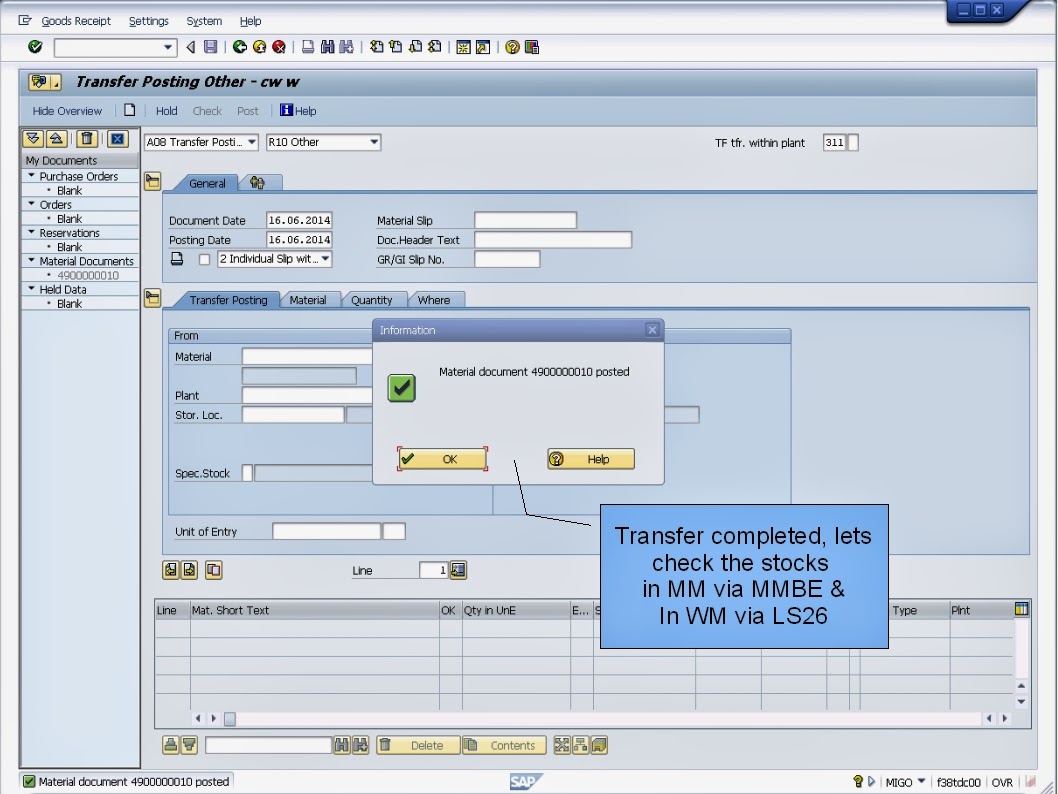The image size is (1058, 794).
Task: Click the Material Slip input field
Action: [525, 219]
